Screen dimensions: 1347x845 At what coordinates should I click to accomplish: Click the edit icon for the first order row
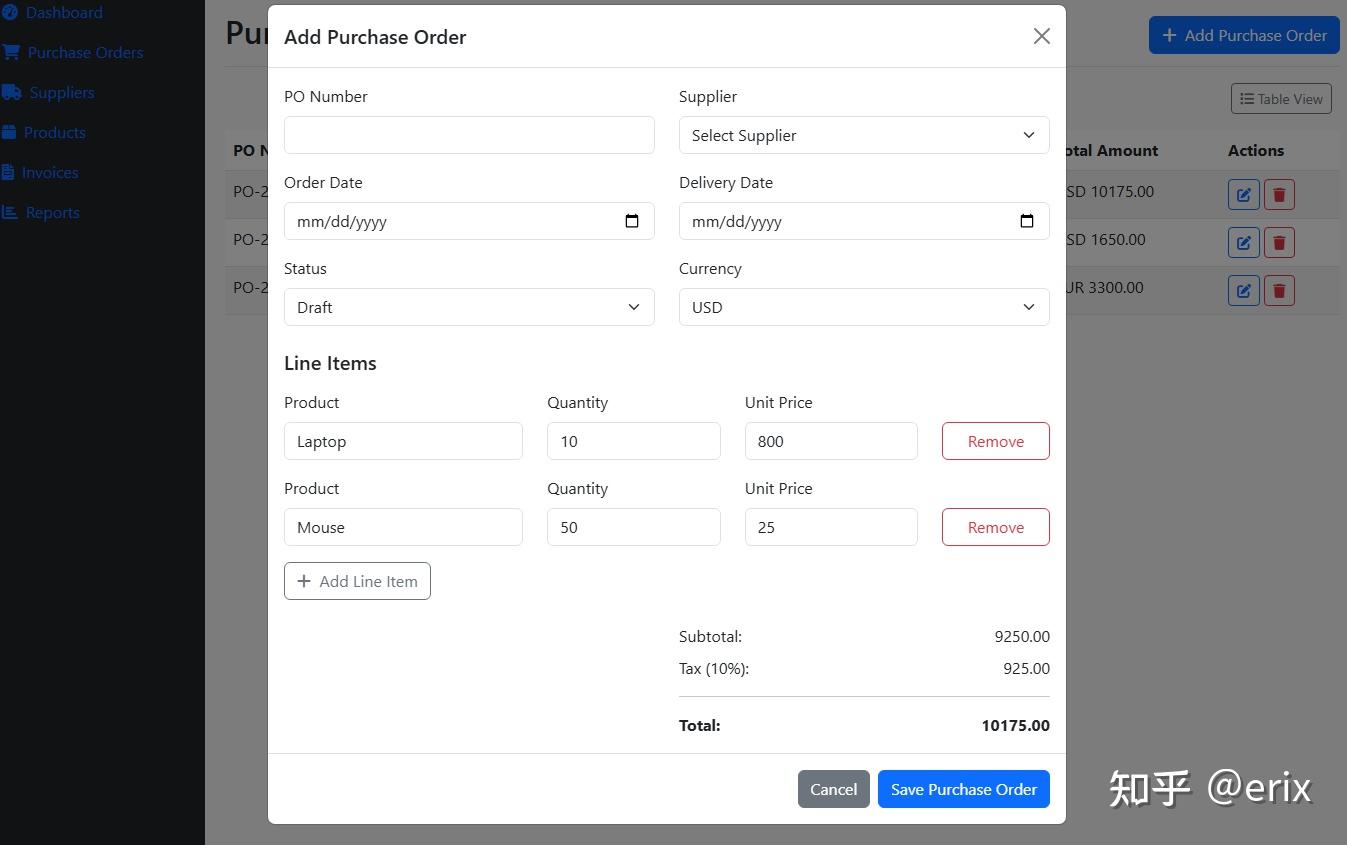click(1243, 194)
